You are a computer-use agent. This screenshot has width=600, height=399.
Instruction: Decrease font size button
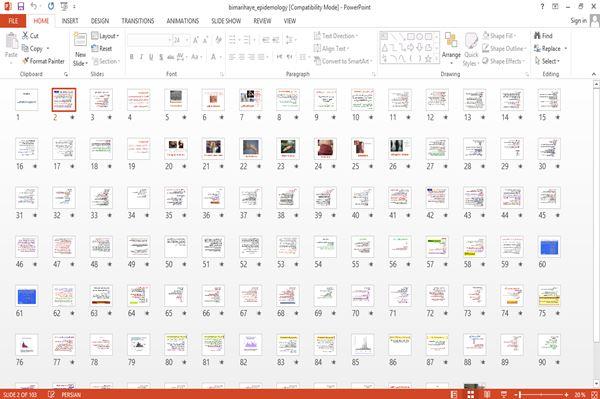click(x=205, y=40)
